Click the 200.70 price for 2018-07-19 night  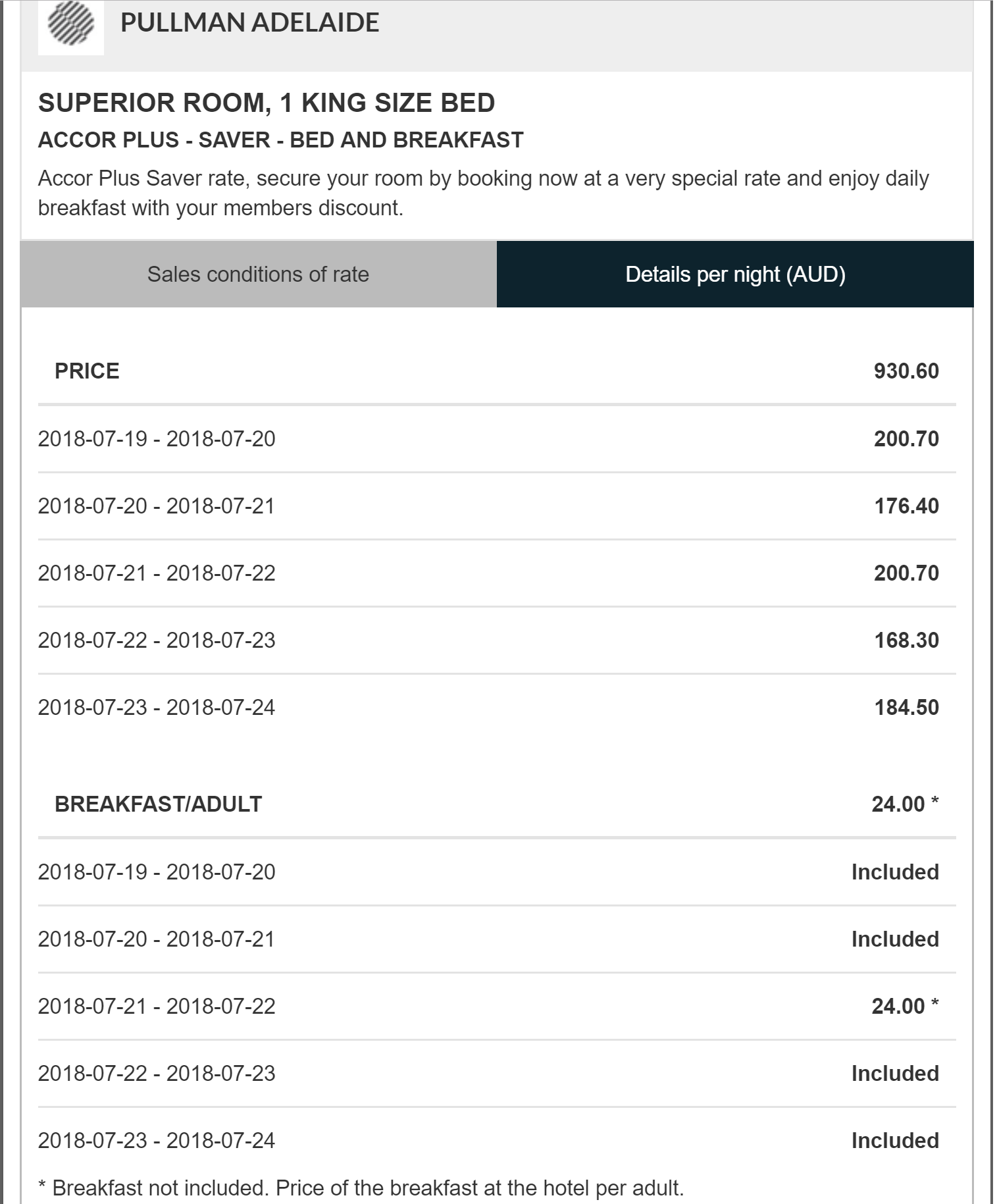click(x=906, y=438)
